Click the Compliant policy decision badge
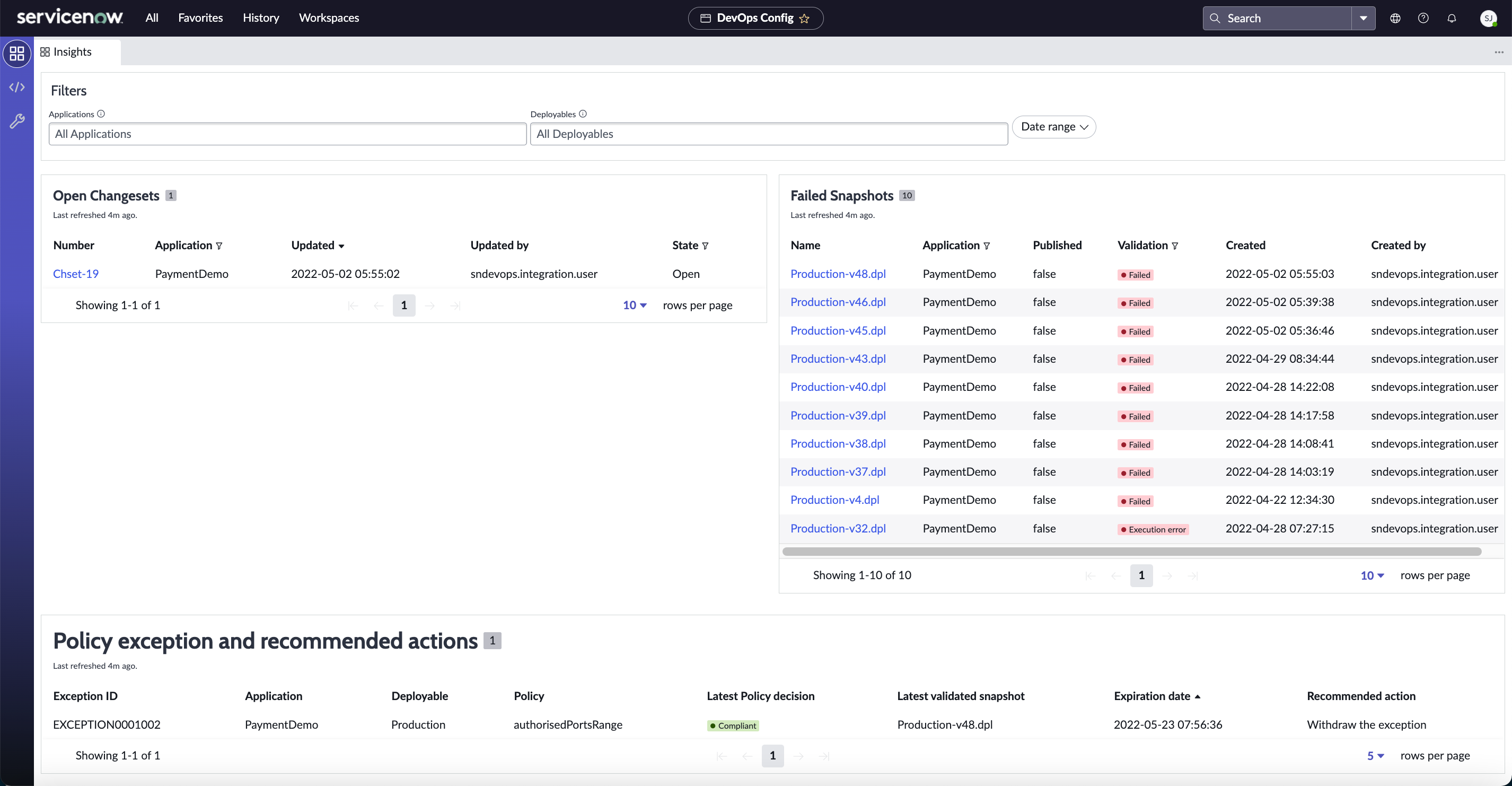The height and width of the screenshot is (786, 1512). 733,726
